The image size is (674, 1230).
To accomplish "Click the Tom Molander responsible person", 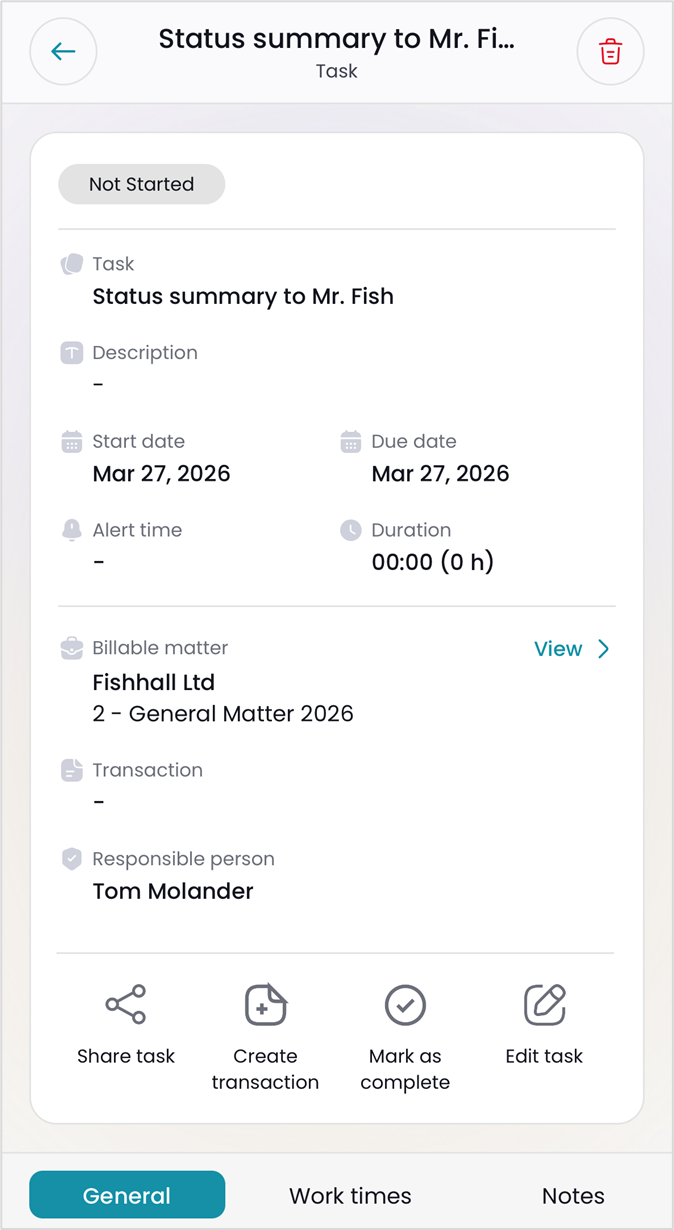I will tap(173, 891).
